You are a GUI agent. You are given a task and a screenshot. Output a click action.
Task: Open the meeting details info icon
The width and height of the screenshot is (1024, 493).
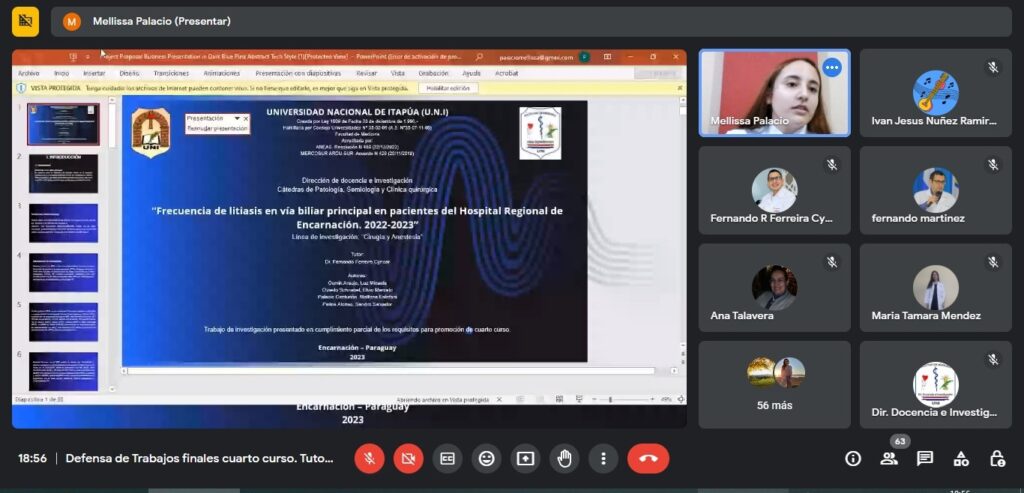tap(853, 458)
